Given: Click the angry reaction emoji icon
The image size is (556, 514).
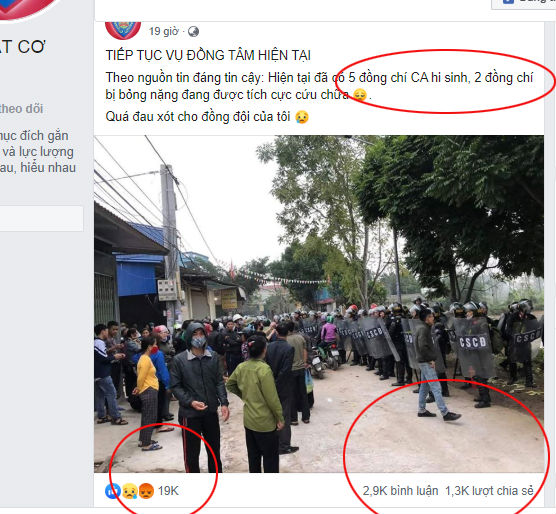Looking at the screenshot, I should [x=146, y=491].
